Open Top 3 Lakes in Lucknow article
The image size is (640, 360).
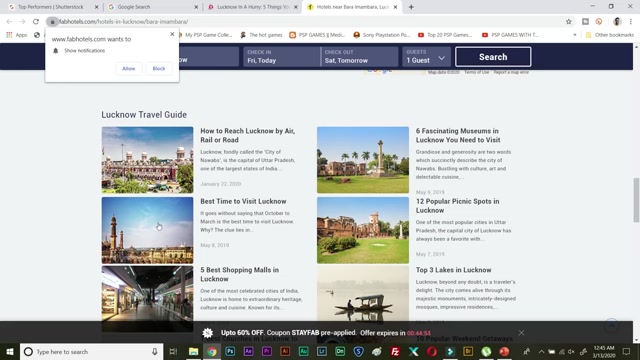(x=453, y=270)
